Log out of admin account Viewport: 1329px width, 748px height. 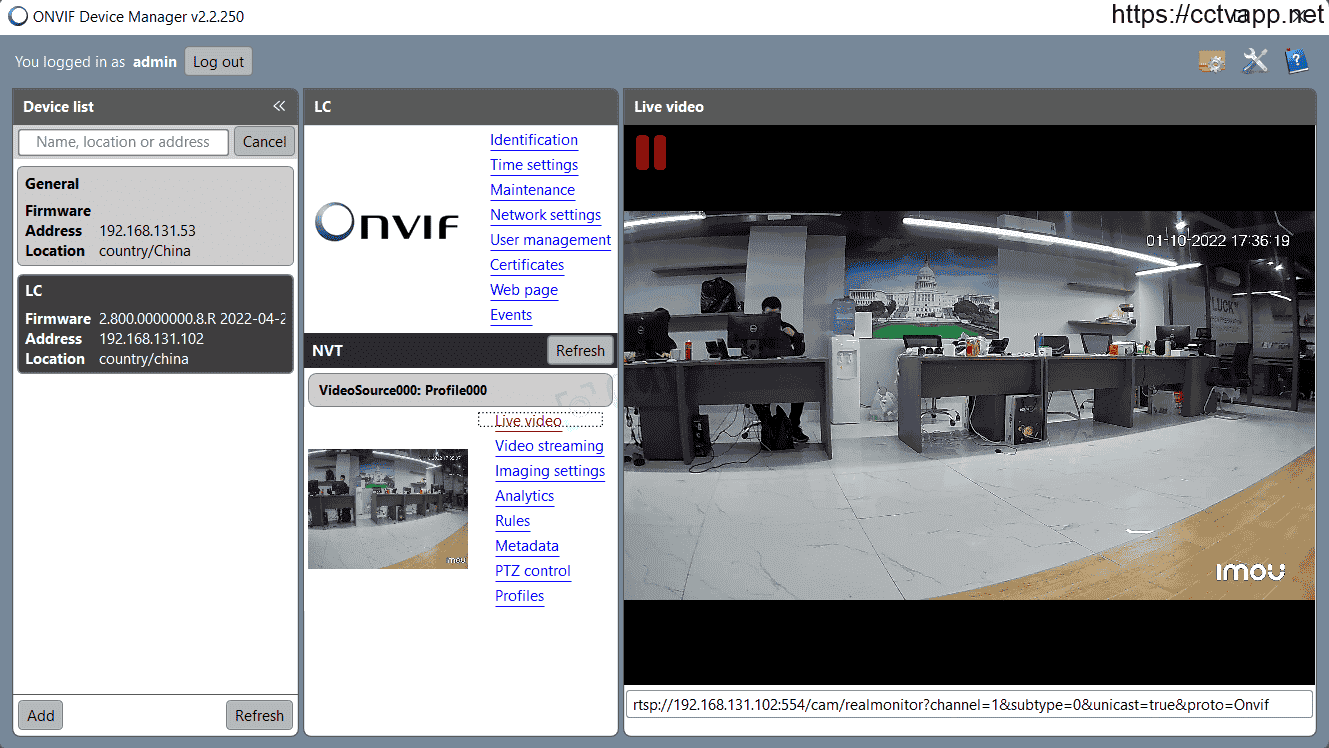[218, 61]
